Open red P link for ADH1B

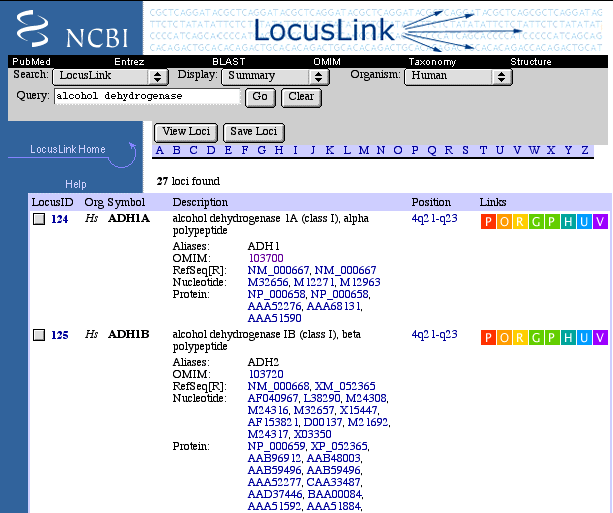pyautogui.click(x=488, y=337)
